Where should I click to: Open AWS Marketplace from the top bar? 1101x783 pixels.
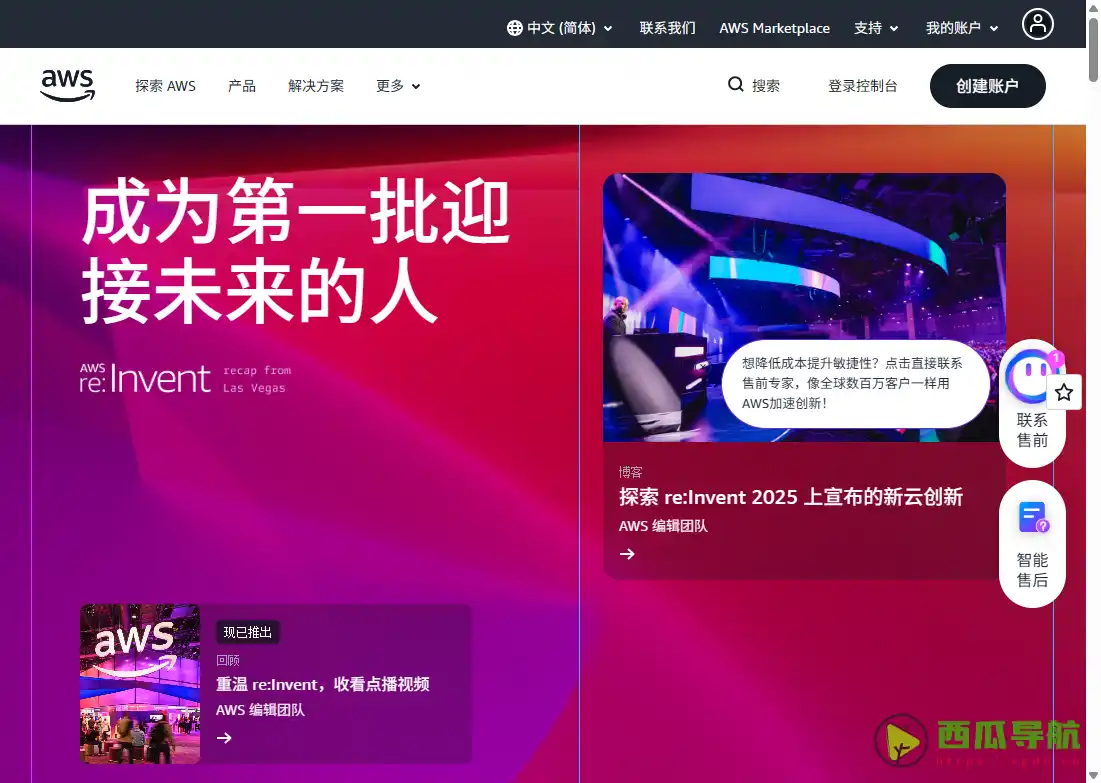coord(774,28)
